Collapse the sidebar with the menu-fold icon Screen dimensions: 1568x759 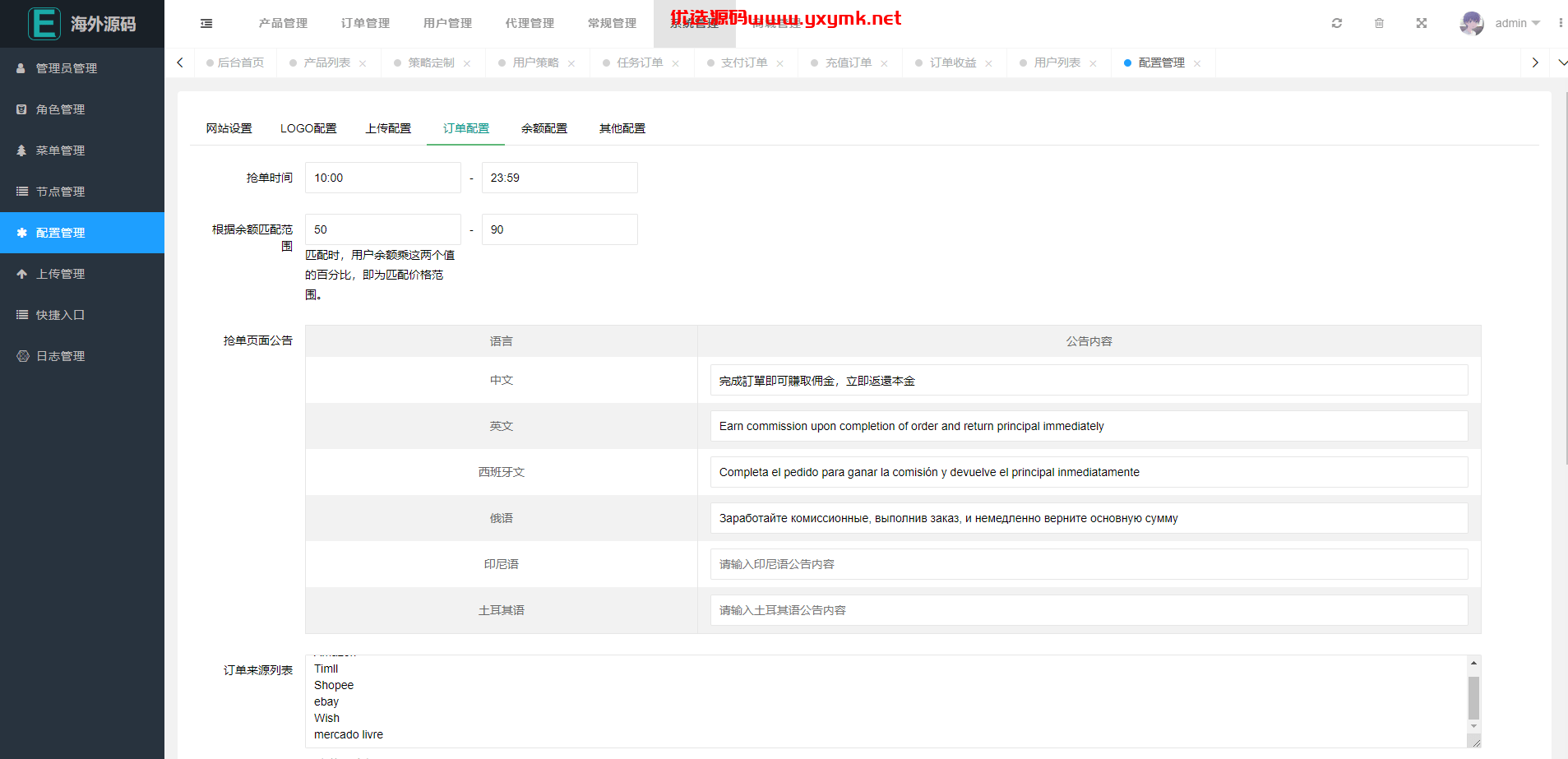coord(206,24)
